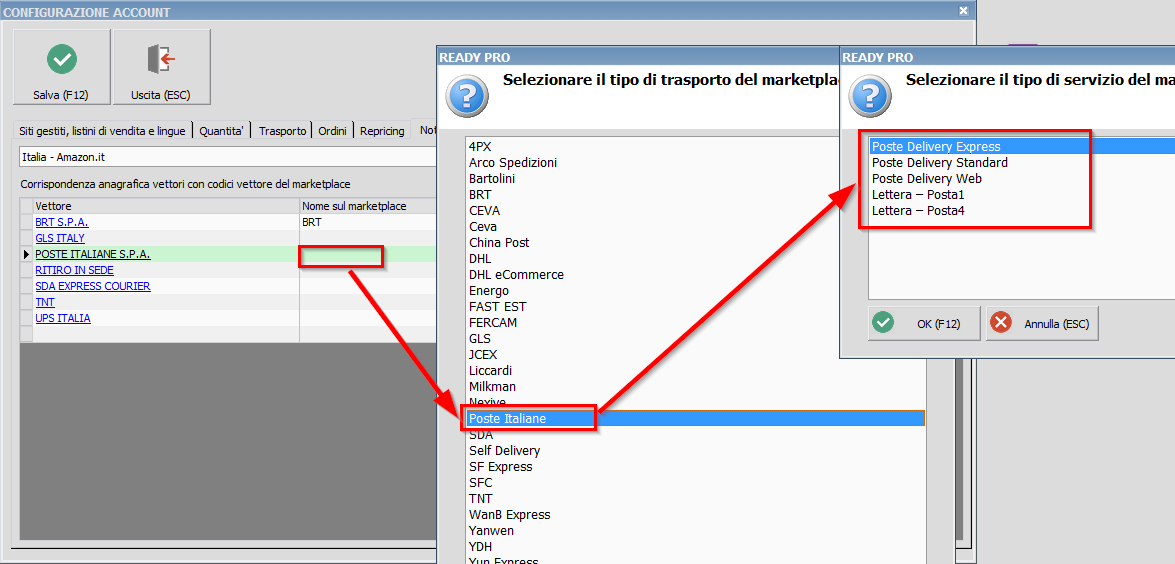Select Poste Delivery Express service
The image size is (1175, 564).
1022,147
